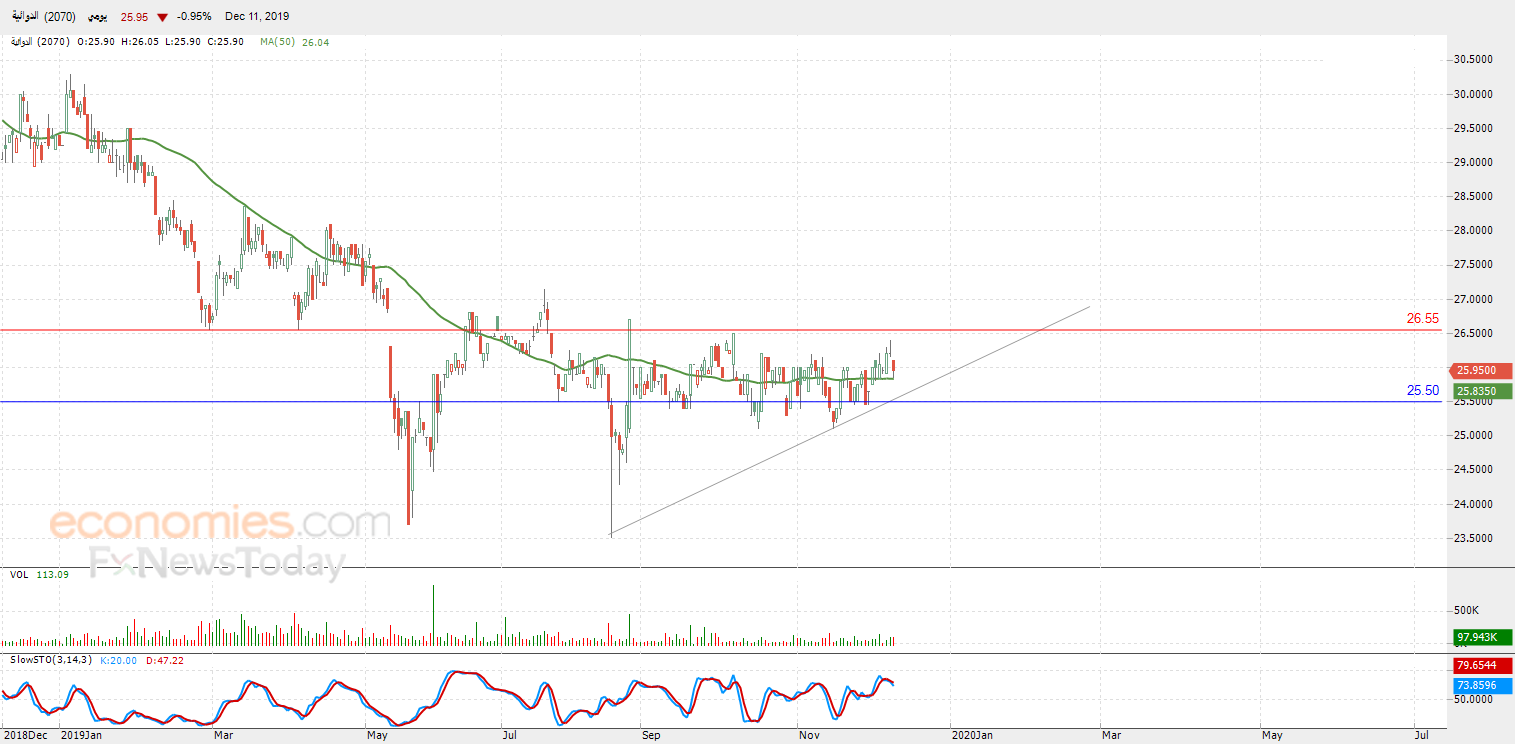
Task: Select the يومي daily timeframe label
Action: [97, 17]
